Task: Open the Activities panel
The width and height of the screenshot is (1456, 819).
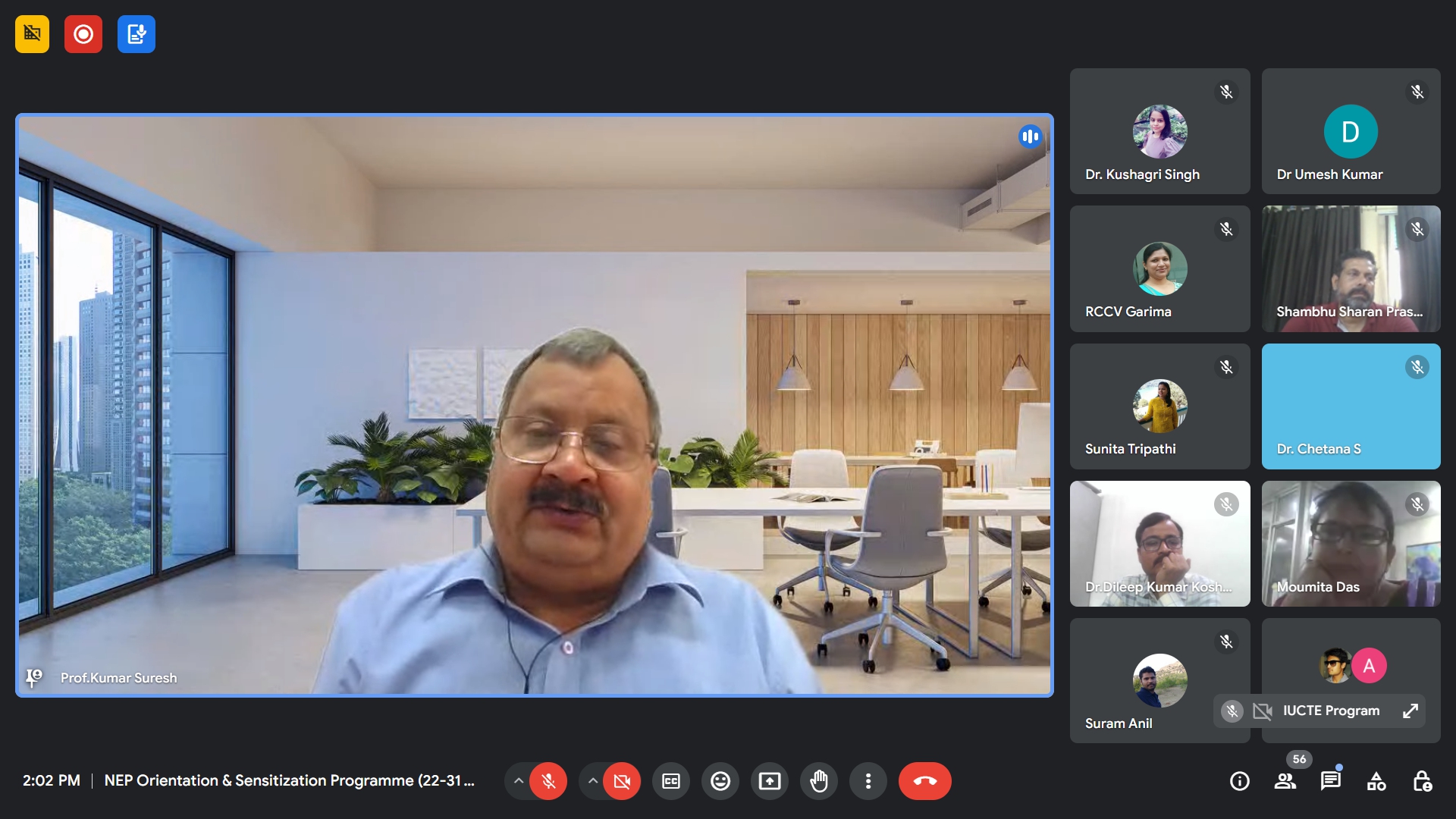Action: click(x=1376, y=781)
